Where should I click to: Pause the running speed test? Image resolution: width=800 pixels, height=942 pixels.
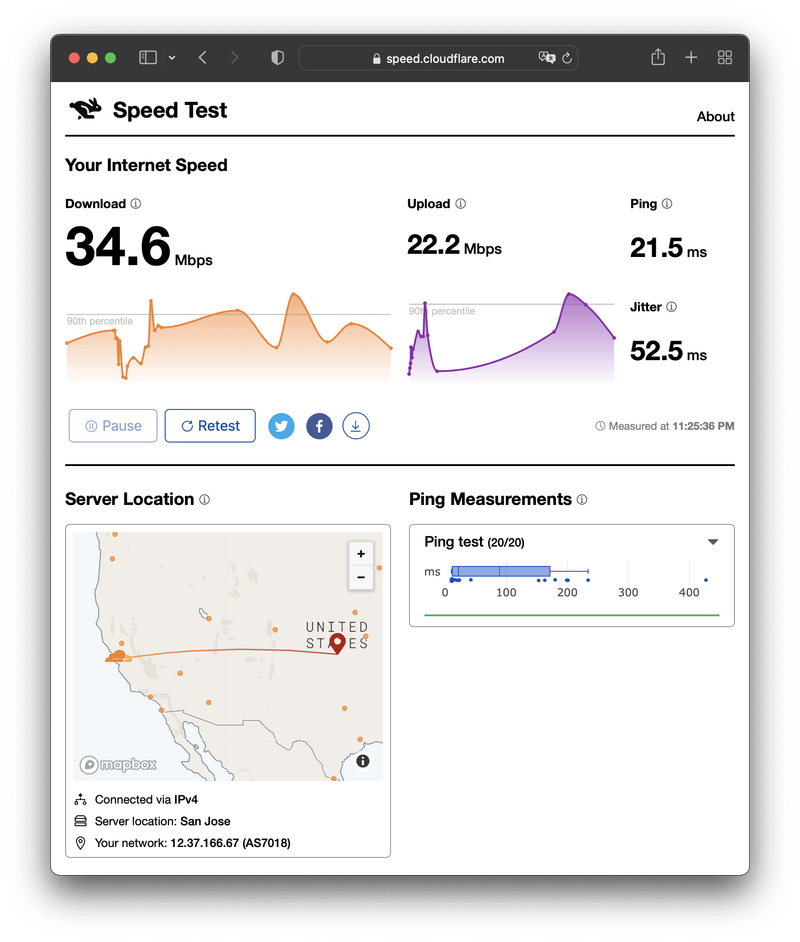pyautogui.click(x=113, y=426)
